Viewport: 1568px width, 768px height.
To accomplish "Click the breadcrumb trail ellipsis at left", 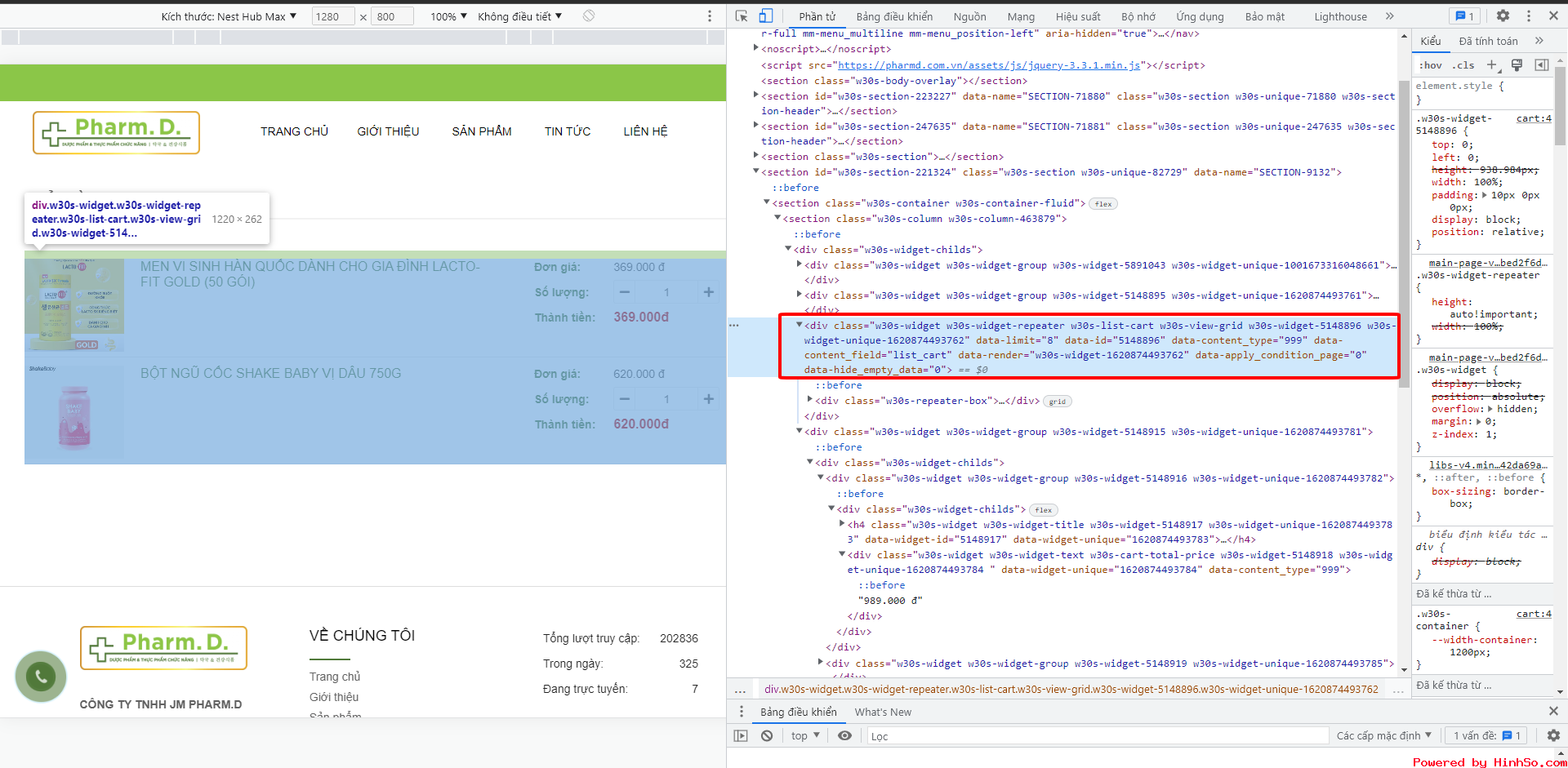I will tap(740, 690).
